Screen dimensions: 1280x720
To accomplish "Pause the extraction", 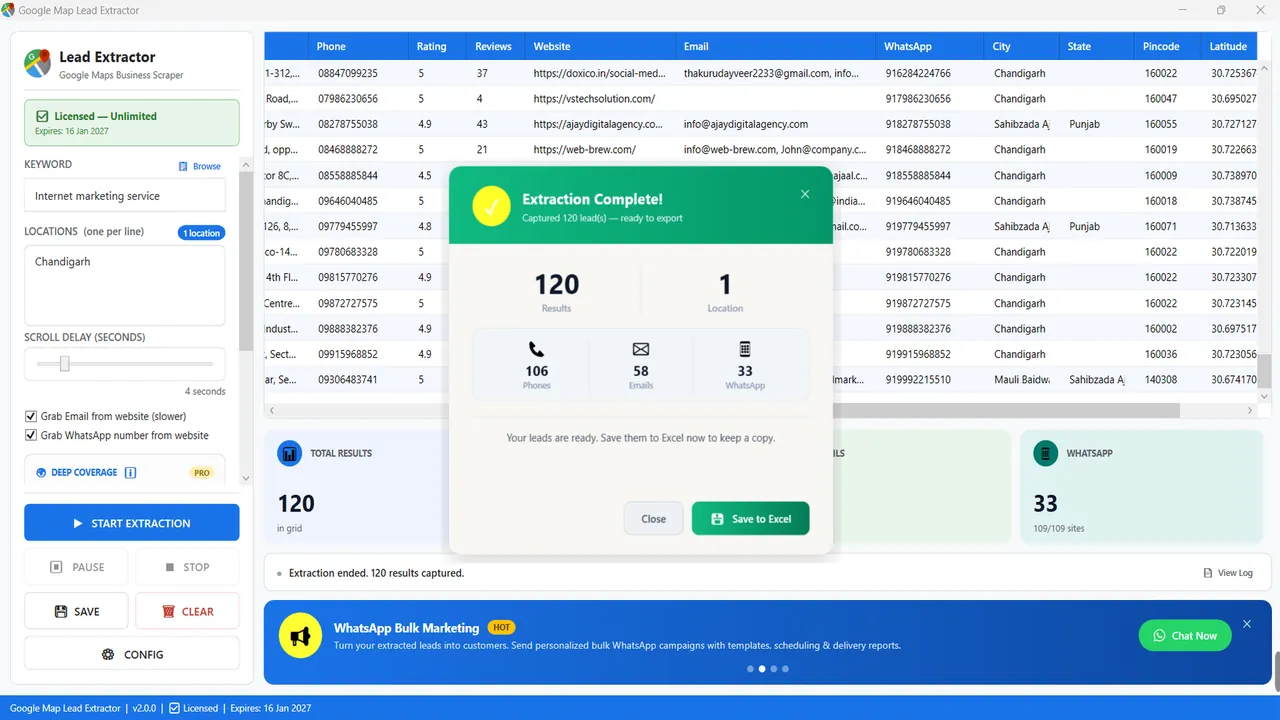I will tap(77, 567).
